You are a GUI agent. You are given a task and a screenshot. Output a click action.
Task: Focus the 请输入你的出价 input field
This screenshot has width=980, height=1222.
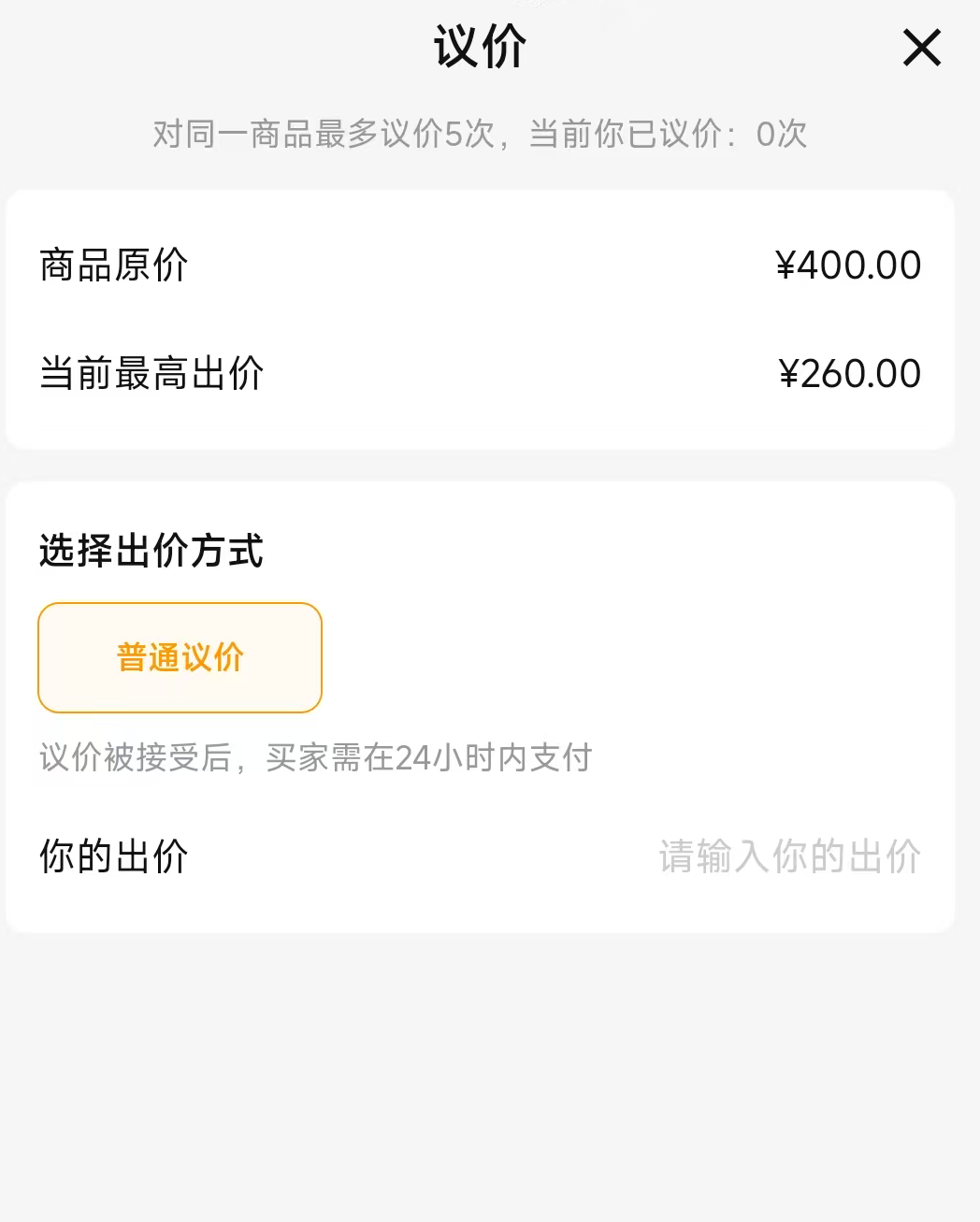pyautogui.click(x=789, y=856)
